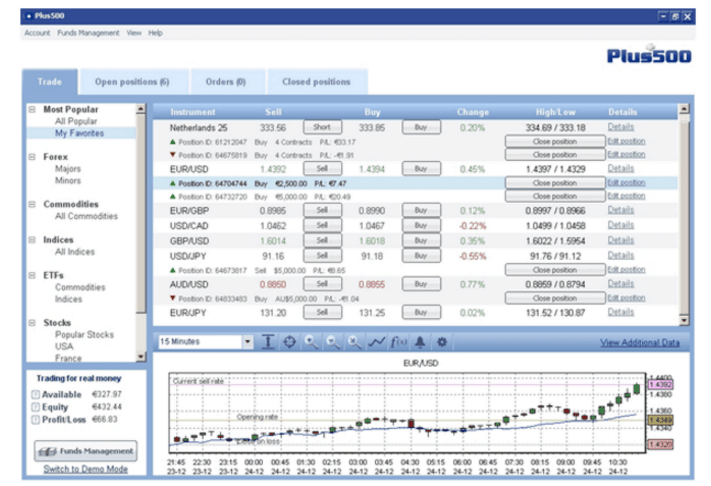Open the Help menu
Image resolution: width=711 pixels, height=486 pixels.
[155, 33]
